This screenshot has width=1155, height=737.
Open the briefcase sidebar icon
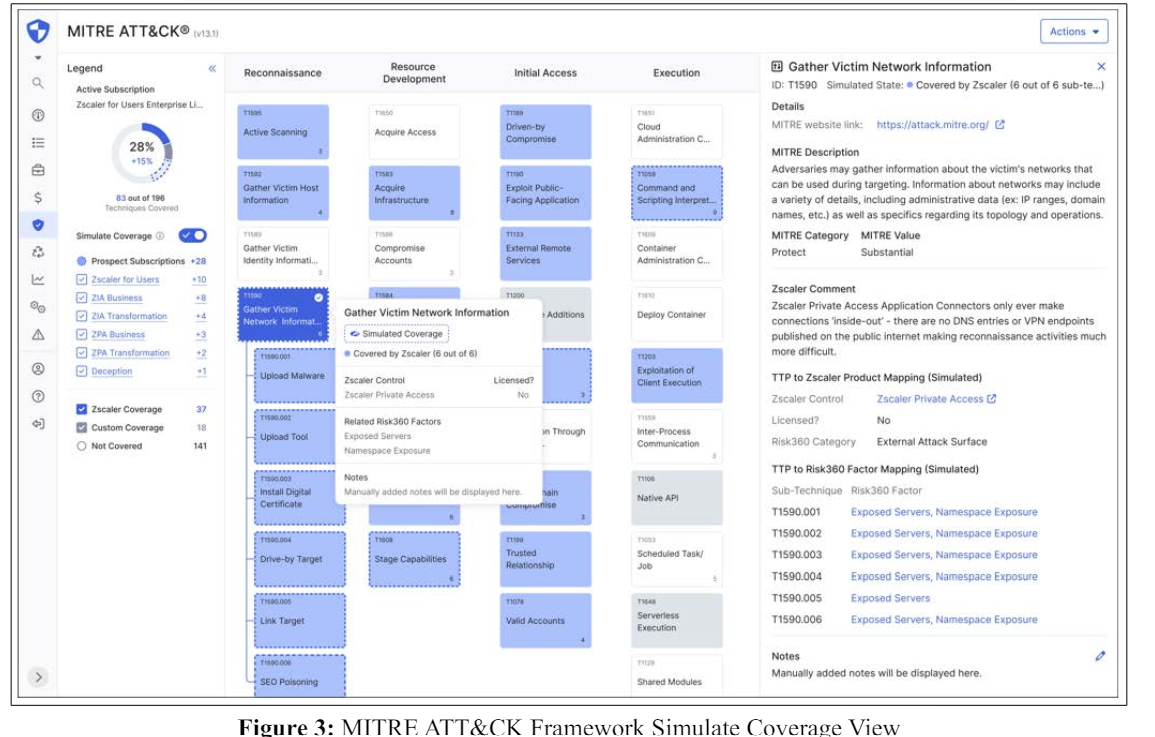[38, 170]
